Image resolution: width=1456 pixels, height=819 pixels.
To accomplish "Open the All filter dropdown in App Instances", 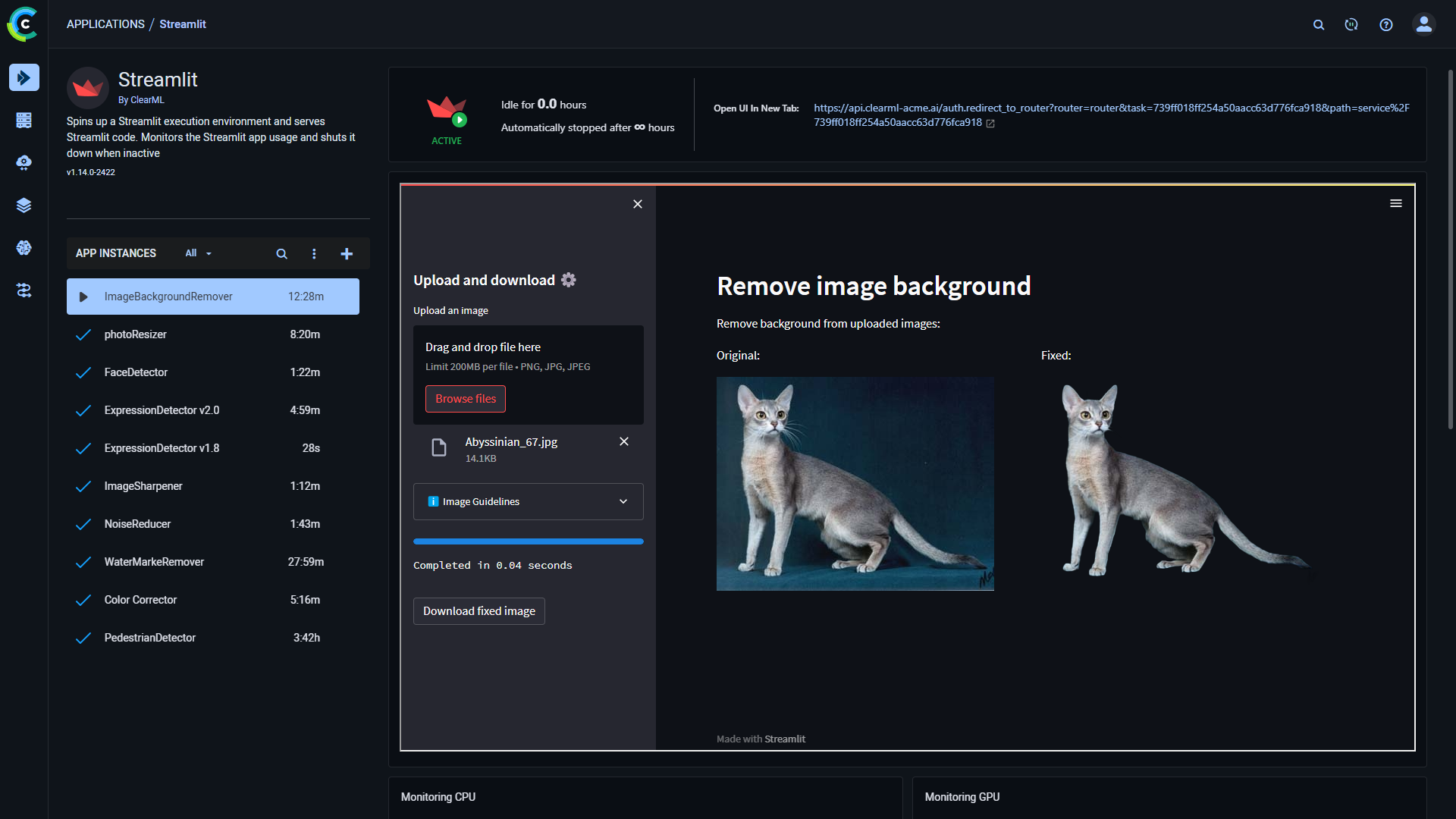I will click(196, 253).
